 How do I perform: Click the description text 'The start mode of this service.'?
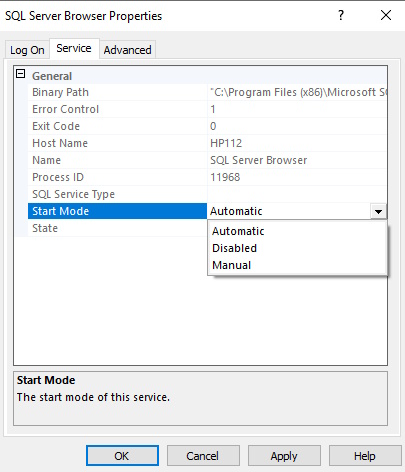tap(93, 397)
